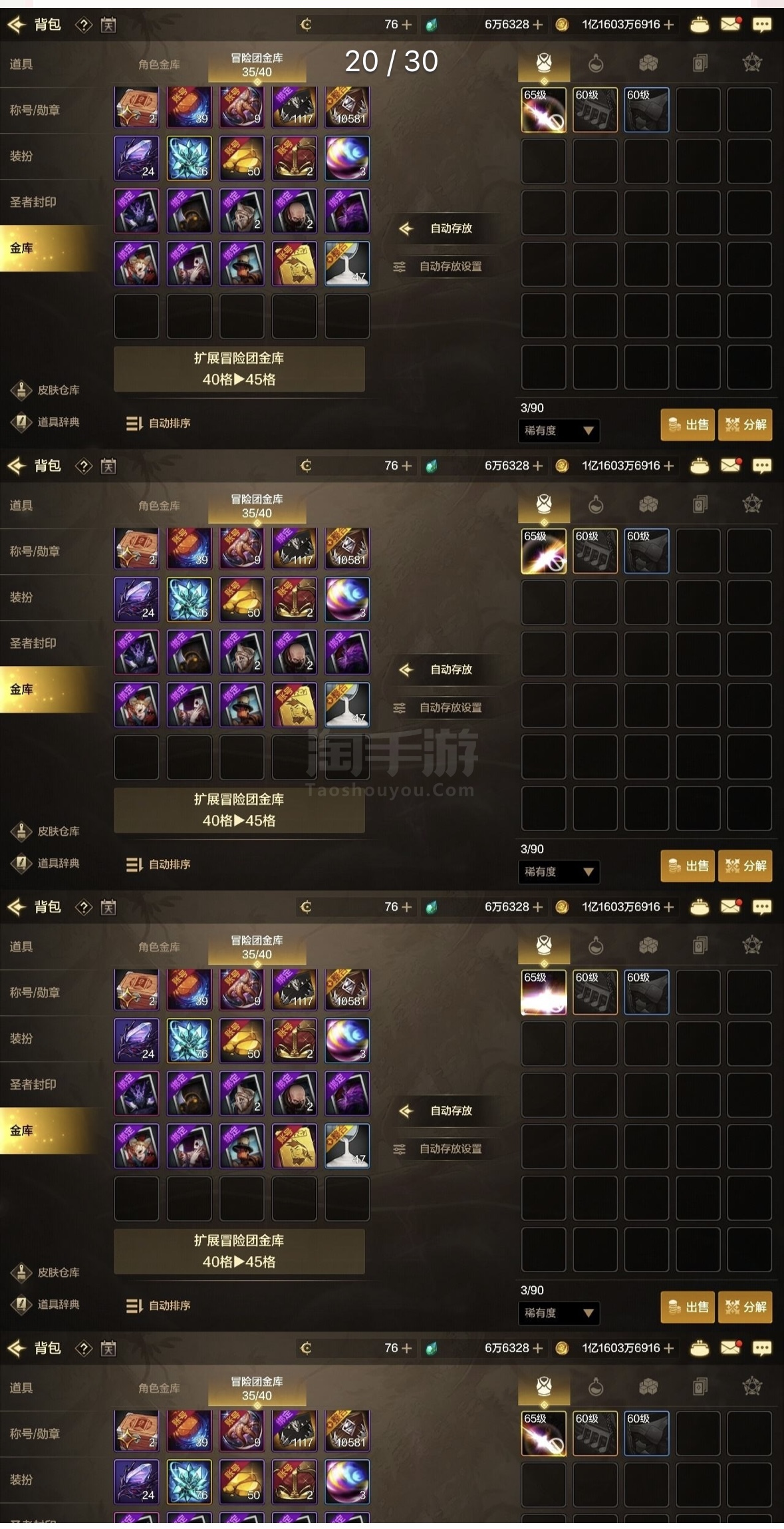
Task: Select the pentagram star tab icon in topmost inventory
Action: pos(751,63)
